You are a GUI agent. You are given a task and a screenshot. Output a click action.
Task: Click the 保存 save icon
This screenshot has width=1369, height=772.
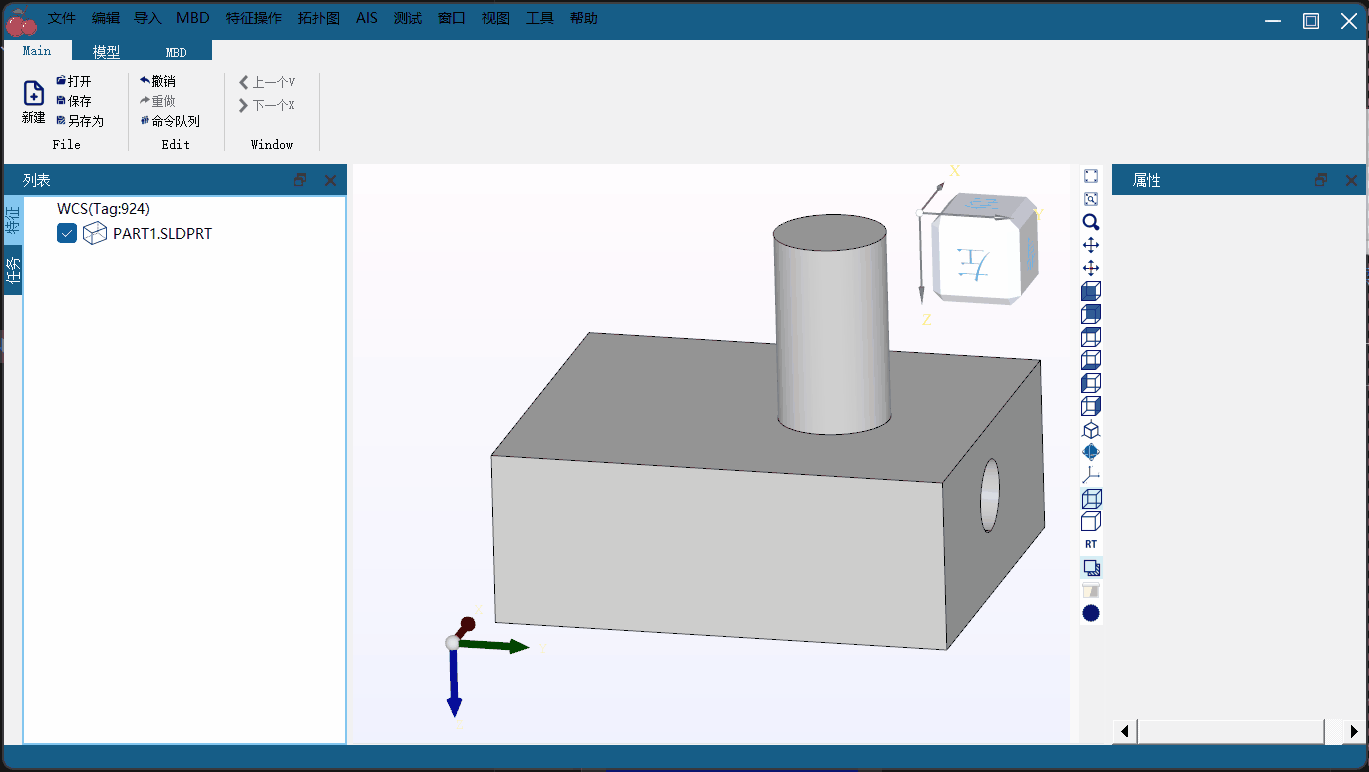74,101
